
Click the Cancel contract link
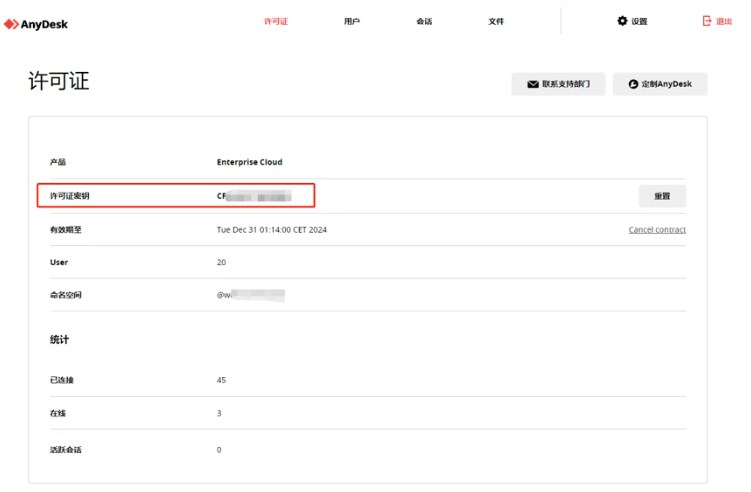[657, 230]
